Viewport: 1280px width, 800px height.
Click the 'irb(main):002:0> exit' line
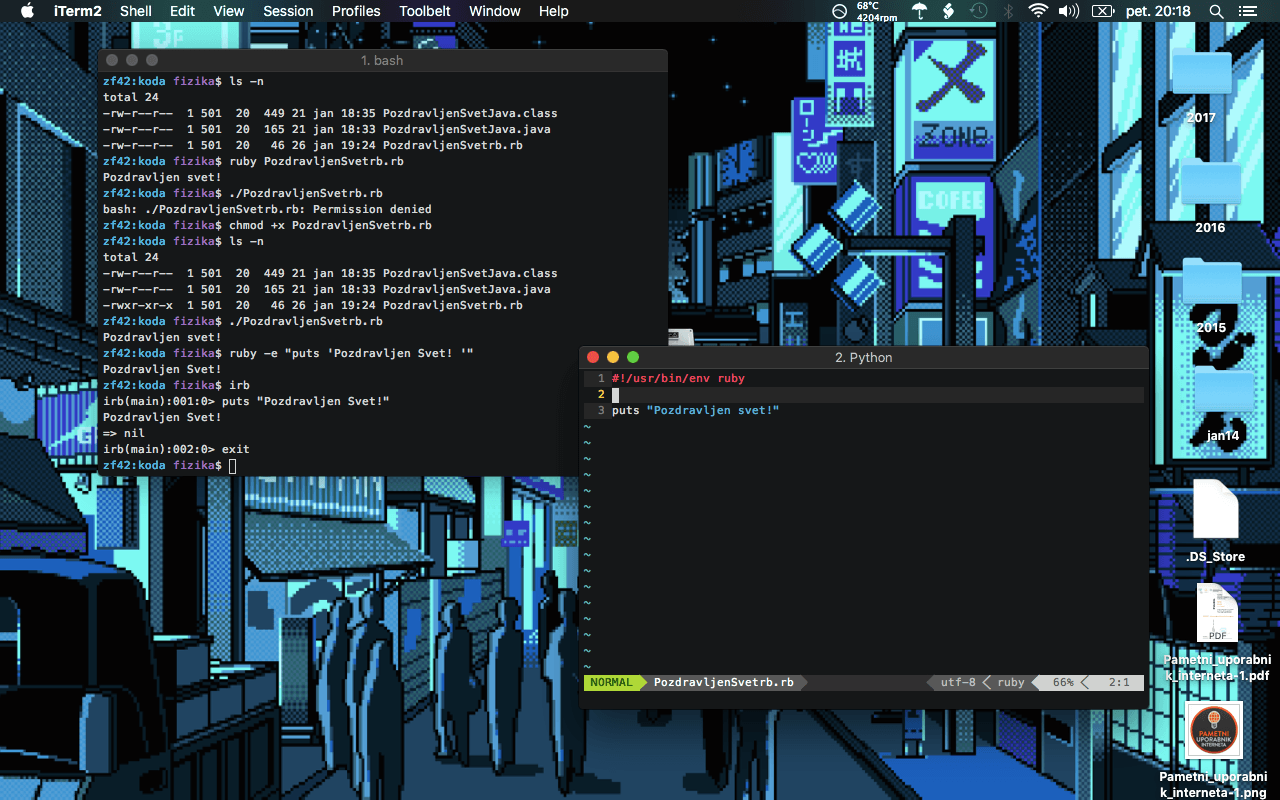click(176, 450)
